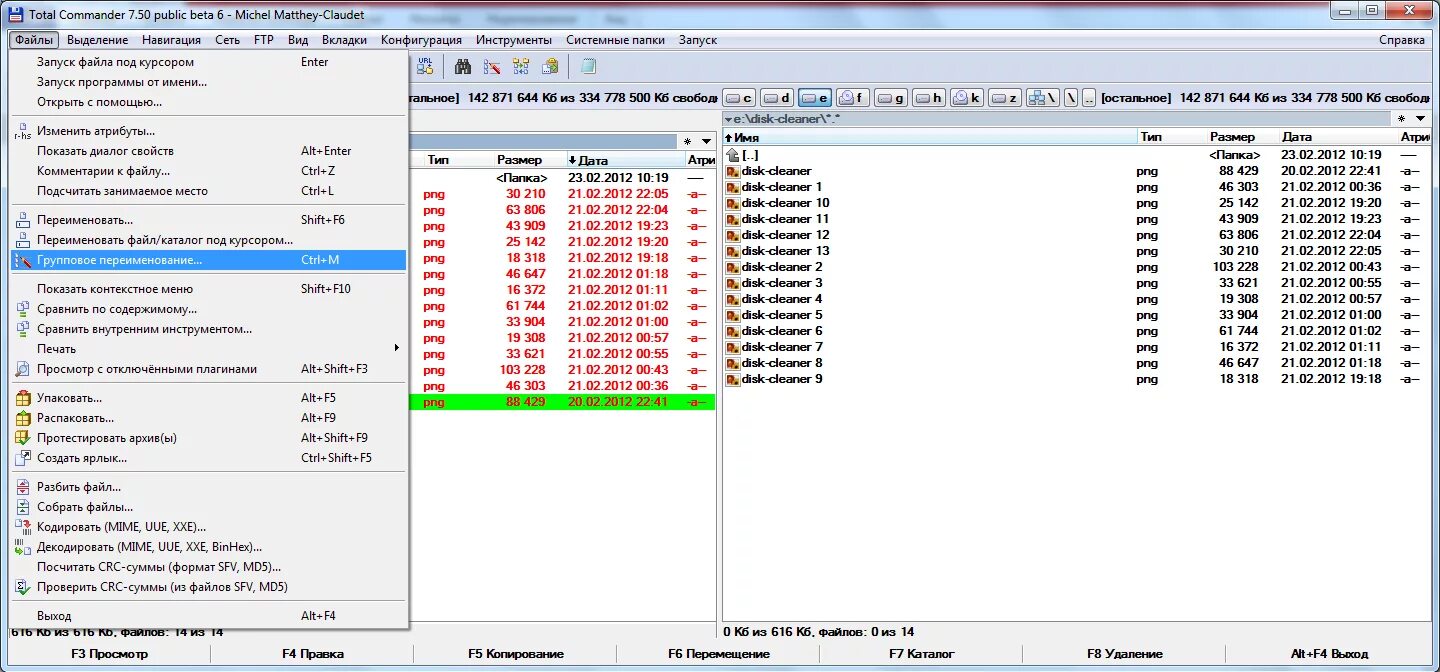The image size is (1440, 672).
Task: Choose Групповое переименование menu entry
Action: [x=208, y=260]
